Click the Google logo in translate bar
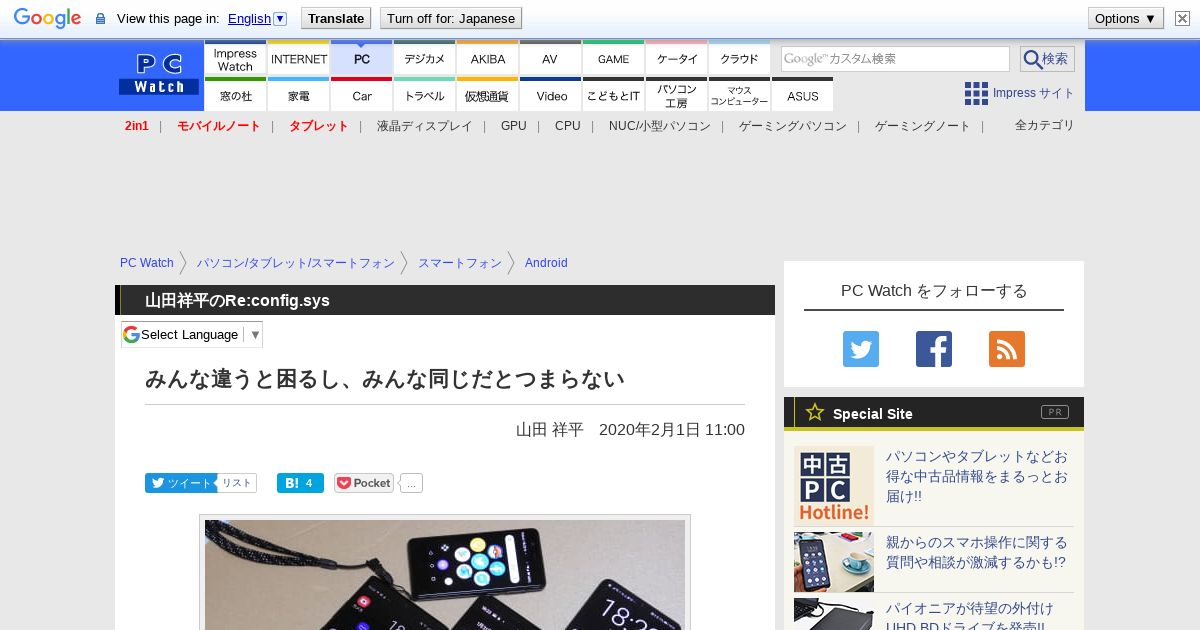 pos(47,18)
